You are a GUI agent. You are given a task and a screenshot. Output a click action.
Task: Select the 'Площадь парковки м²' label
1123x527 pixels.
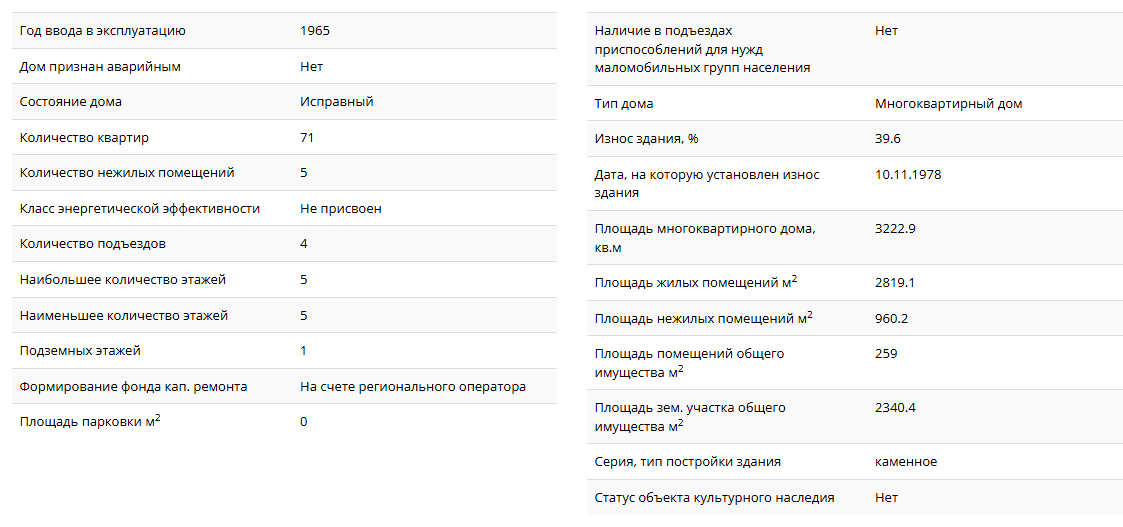[90, 422]
